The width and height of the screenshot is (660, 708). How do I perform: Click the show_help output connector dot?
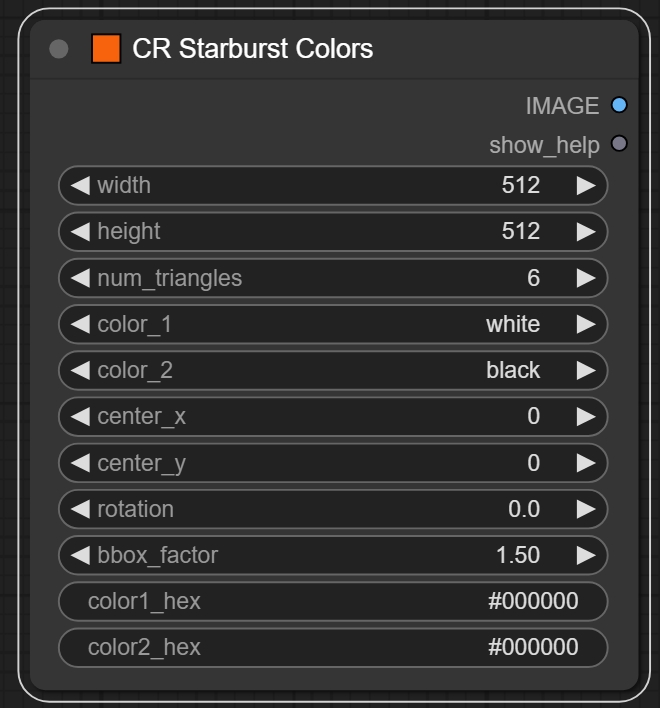click(x=619, y=144)
